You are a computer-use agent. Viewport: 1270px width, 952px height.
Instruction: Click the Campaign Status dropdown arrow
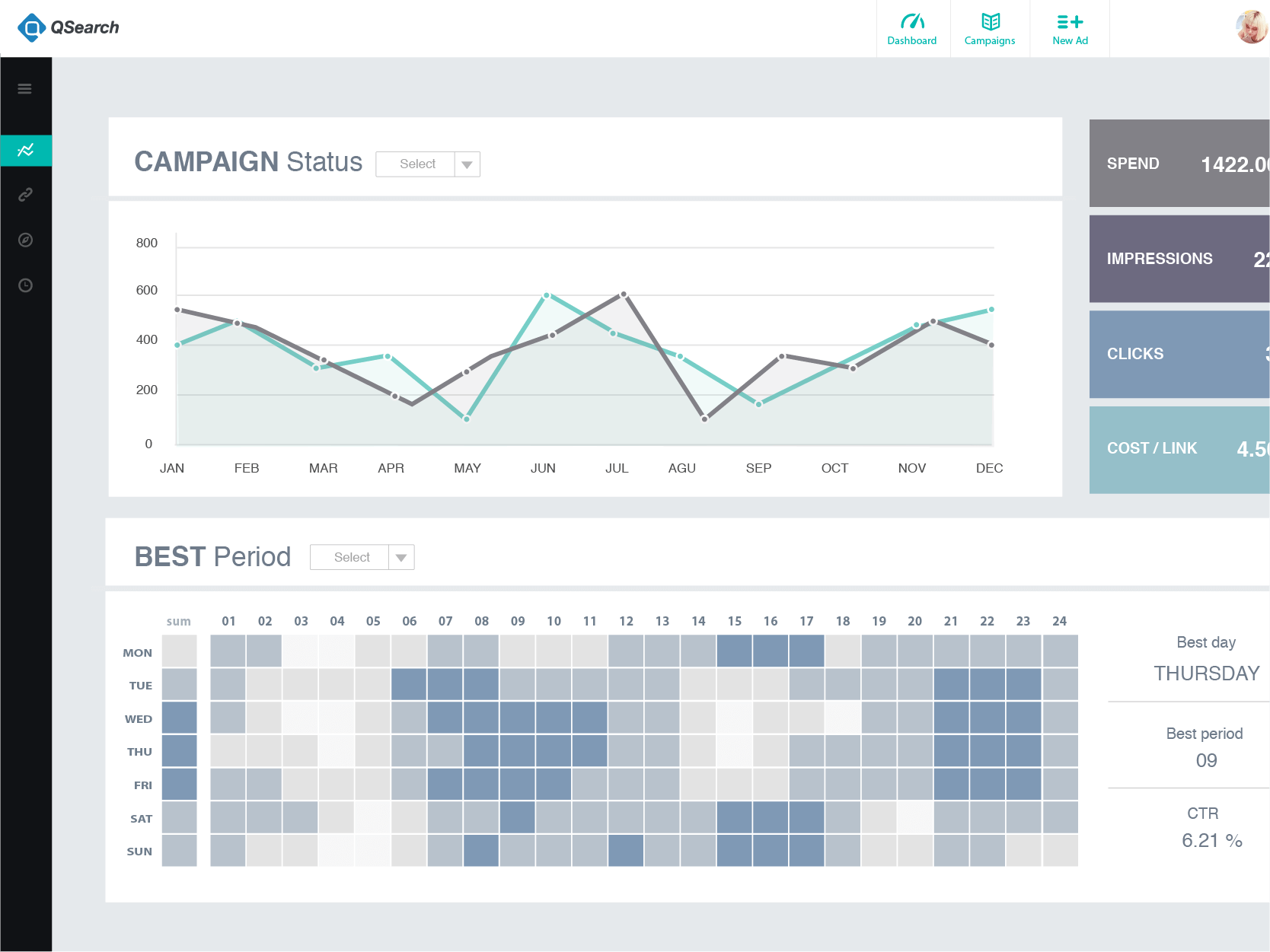tap(467, 164)
